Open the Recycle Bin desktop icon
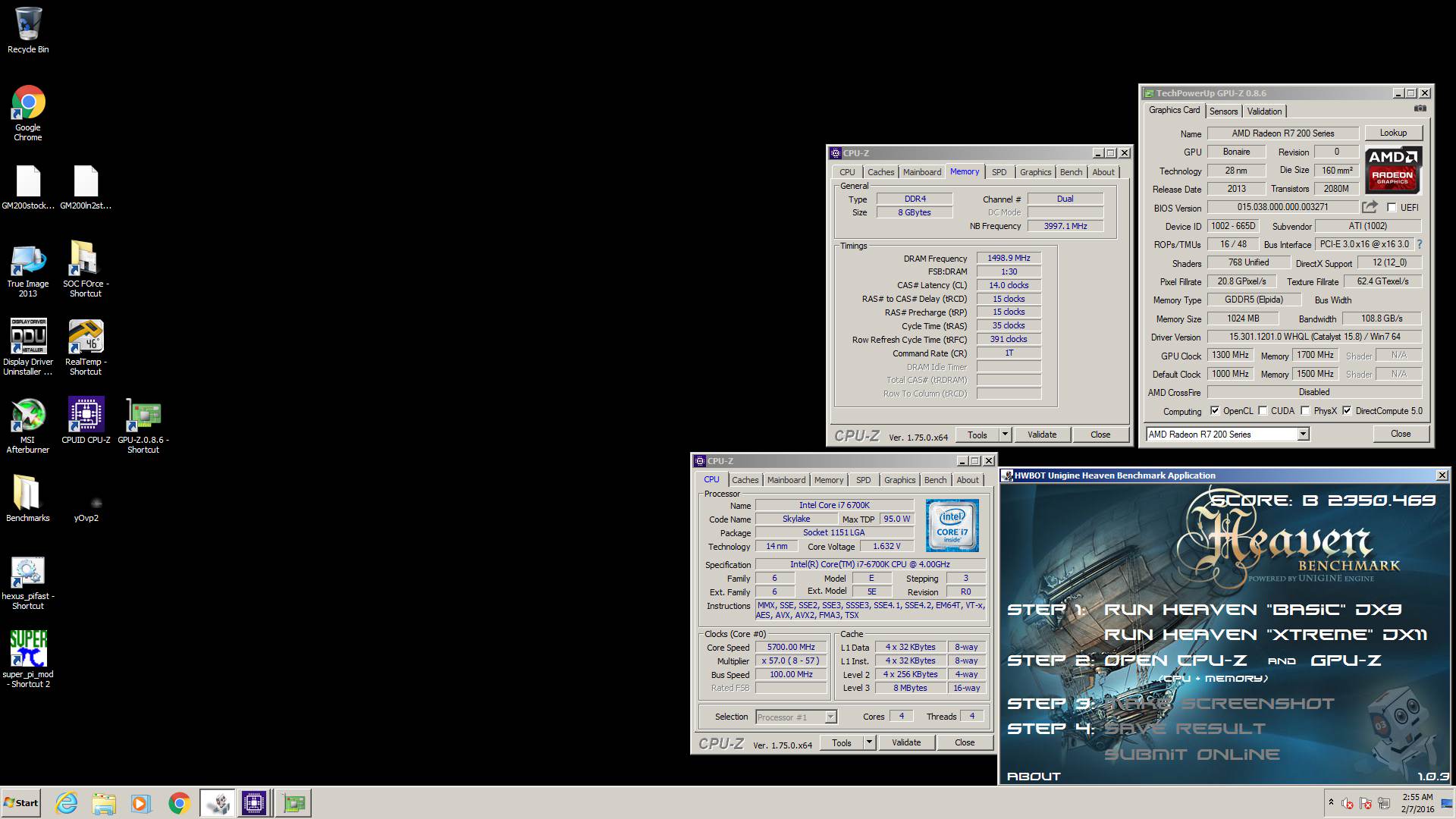1456x819 pixels. click(x=28, y=30)
